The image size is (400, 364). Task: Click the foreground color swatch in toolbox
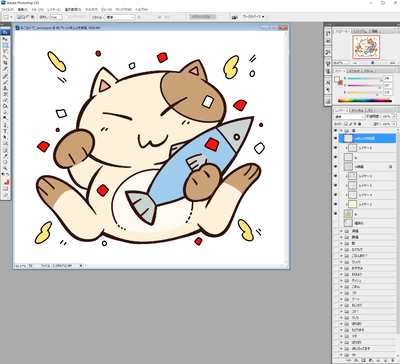pyautogui.click(x=5, y=180)
